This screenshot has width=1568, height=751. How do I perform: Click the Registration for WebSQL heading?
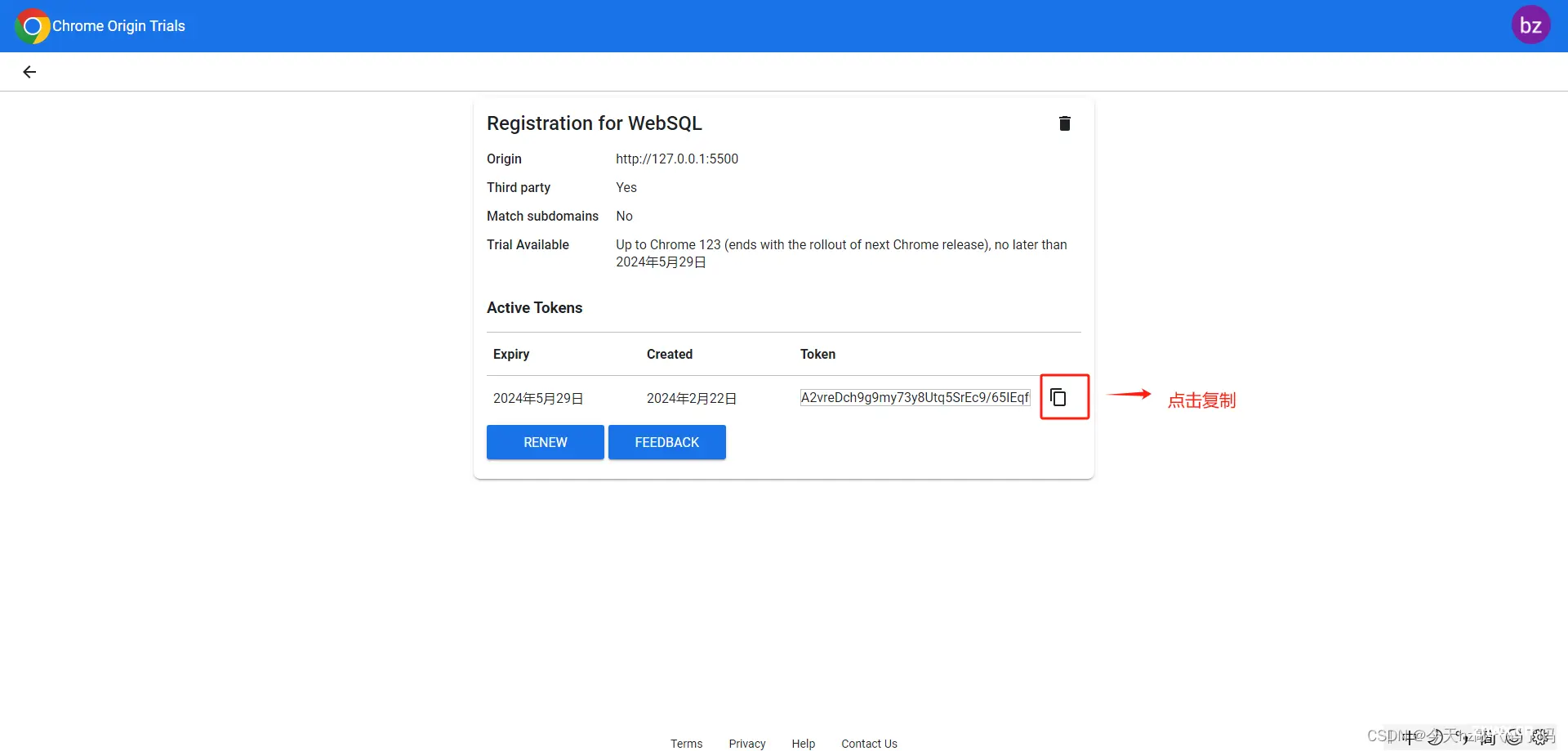[x=595, y=123]
